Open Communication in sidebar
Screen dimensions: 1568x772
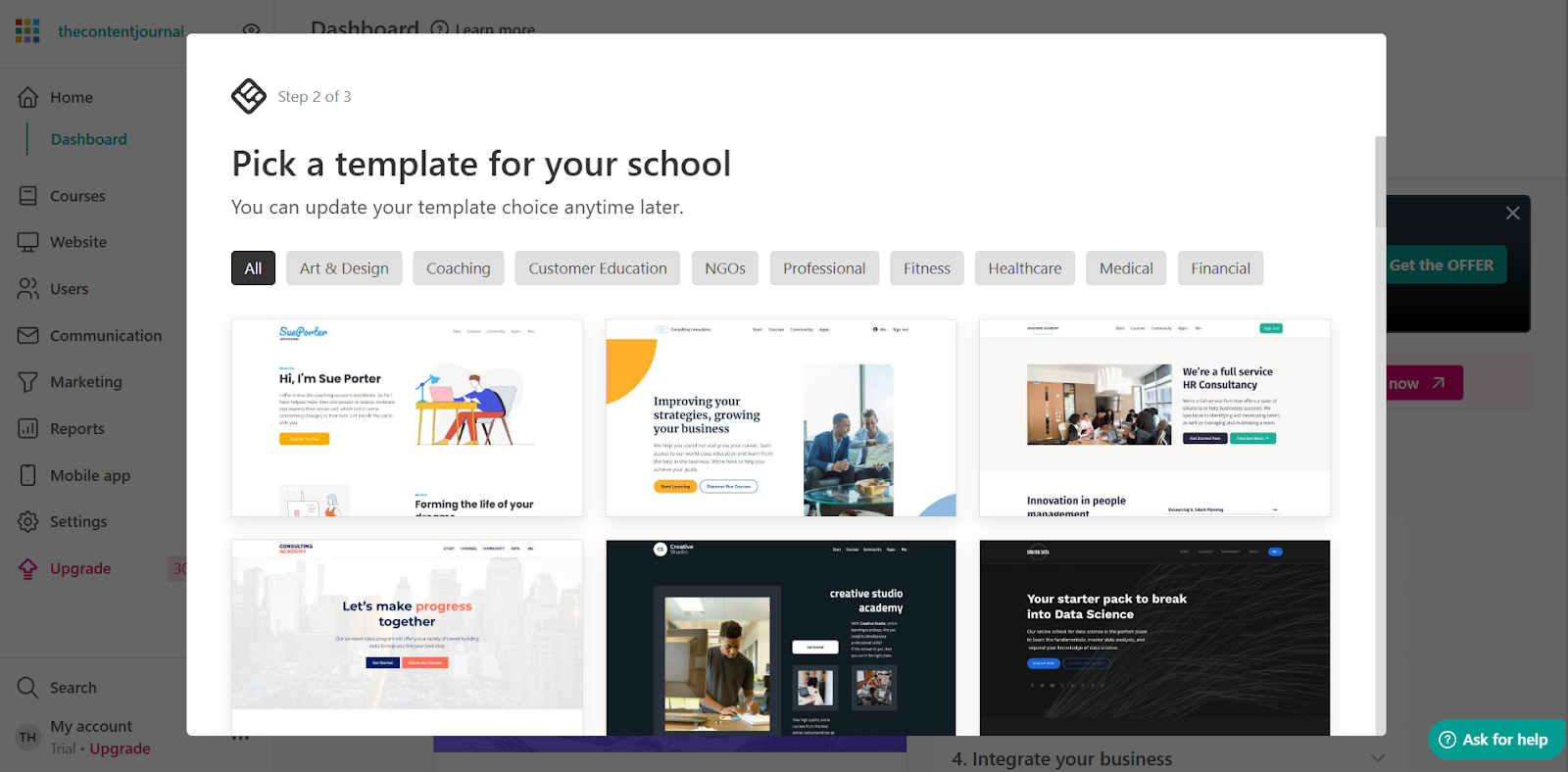(x=106, y=335)
